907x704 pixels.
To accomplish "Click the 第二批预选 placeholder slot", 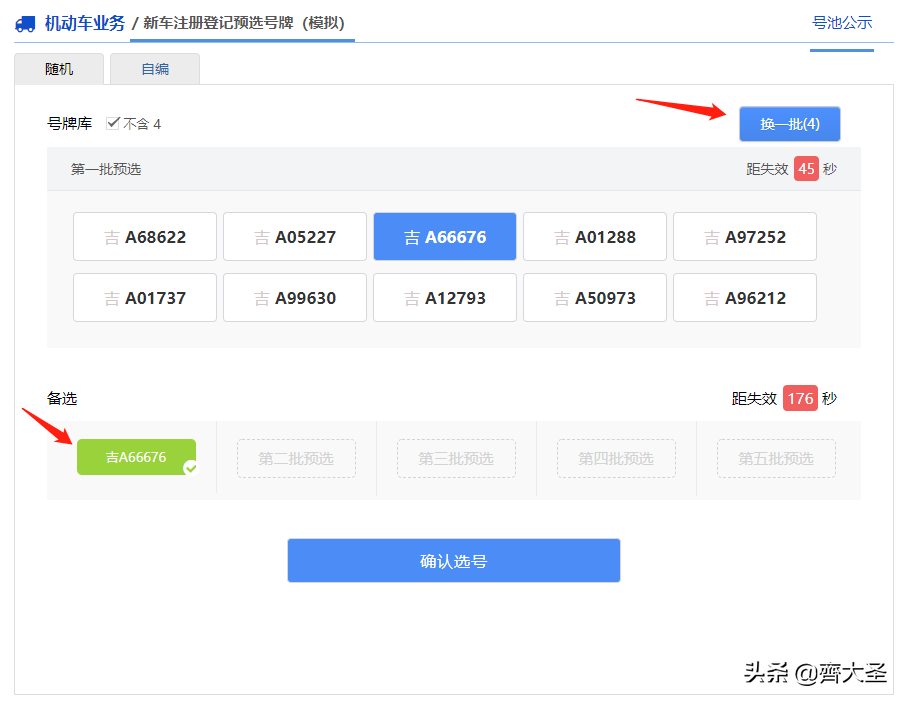I will (296, 458).
